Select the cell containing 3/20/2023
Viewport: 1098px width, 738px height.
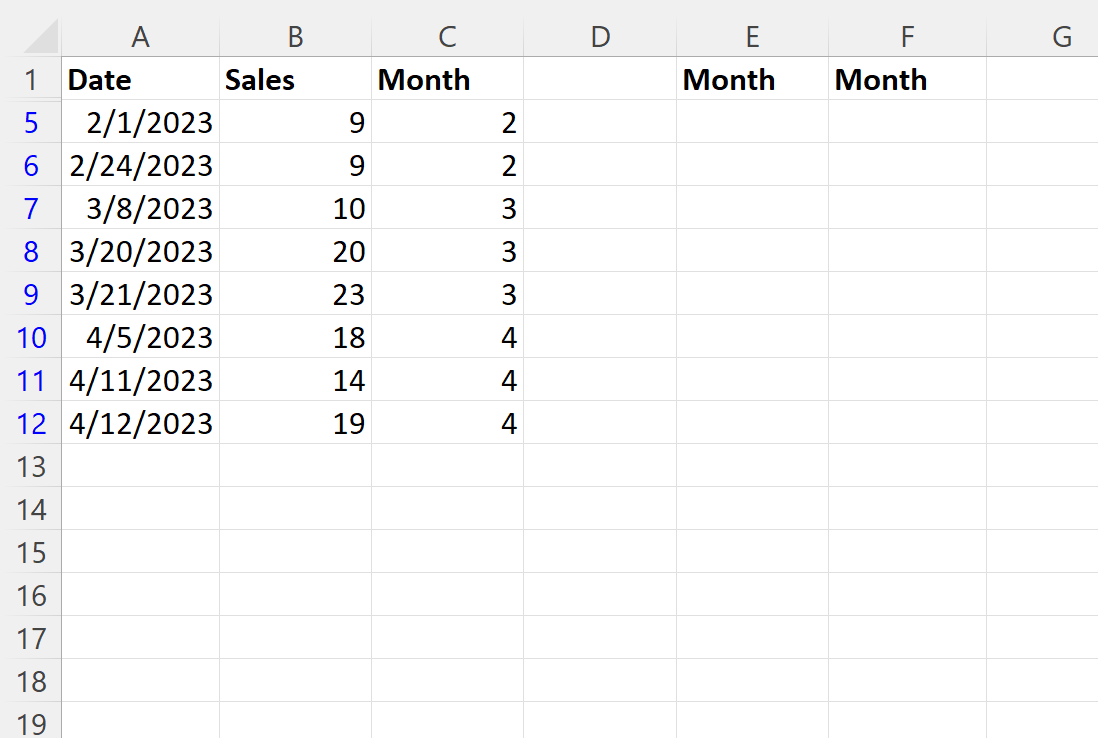[140, 251]
